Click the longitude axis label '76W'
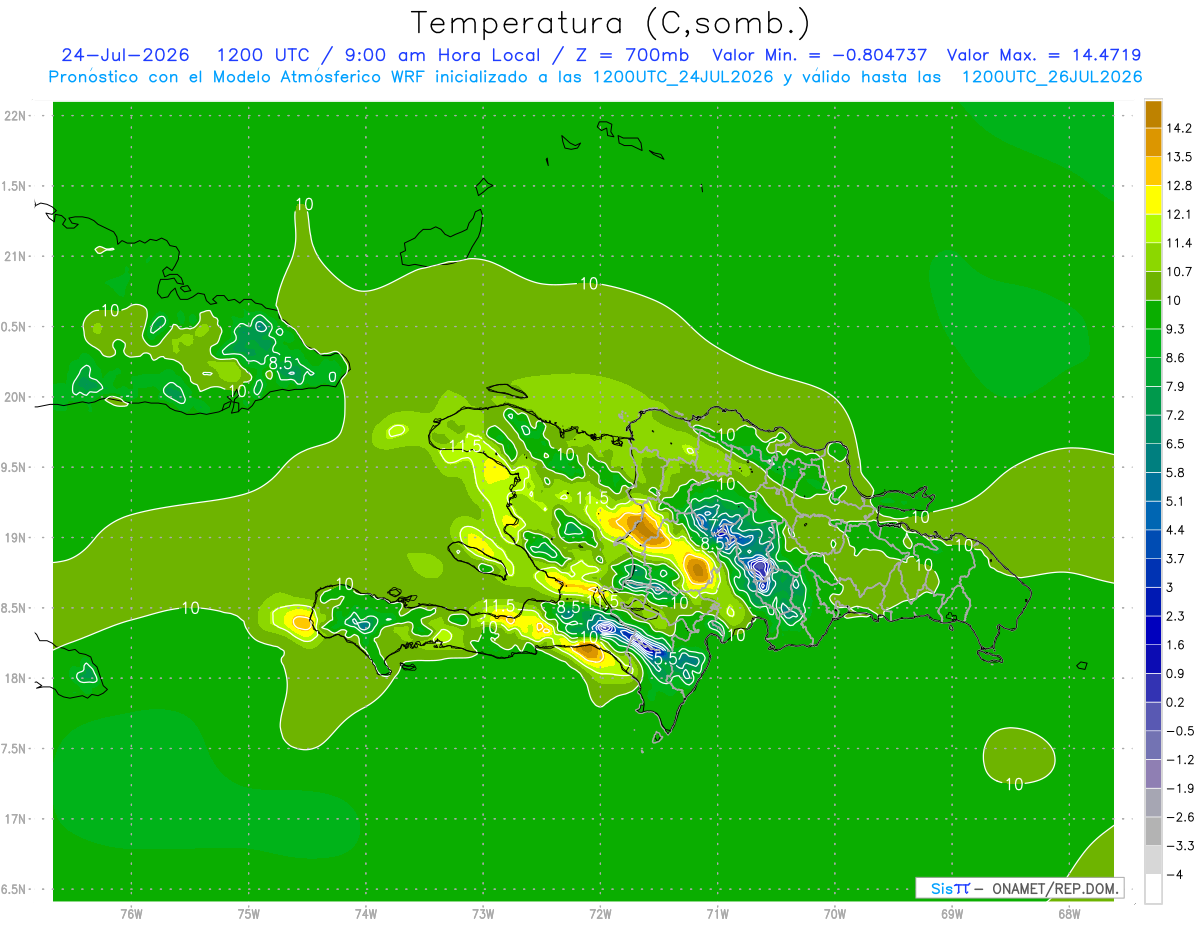 [131, 913]
